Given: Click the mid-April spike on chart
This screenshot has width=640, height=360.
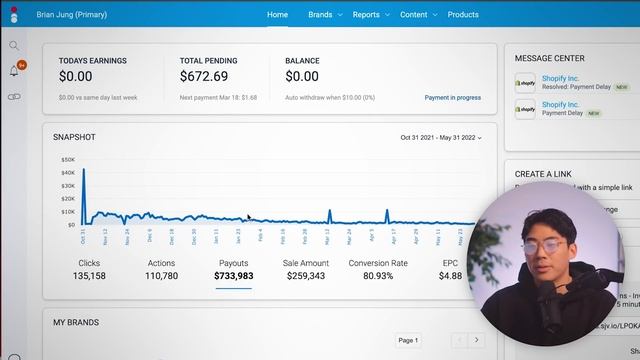Looking at the screenshot, I should pos(387,212).
